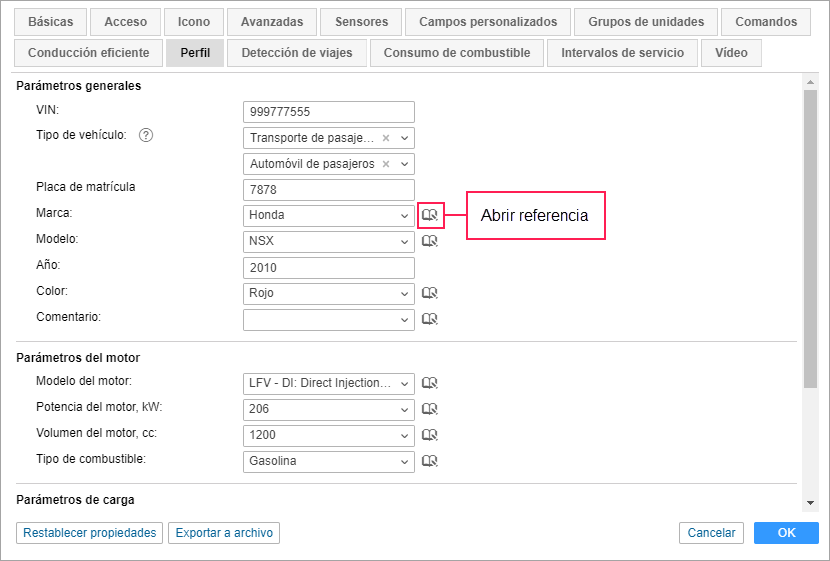The width and height of the screenshot is (830, 561).
Task: Click the scroll down arrow of the scrollbar
Action: coord(810,502)
